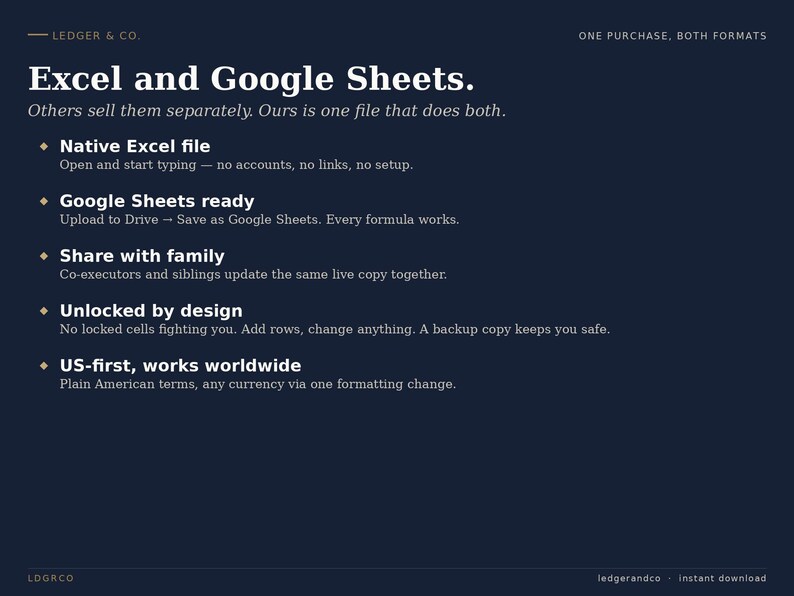Click the 'ledgerandco' footer text

click(x=629, y=578)
